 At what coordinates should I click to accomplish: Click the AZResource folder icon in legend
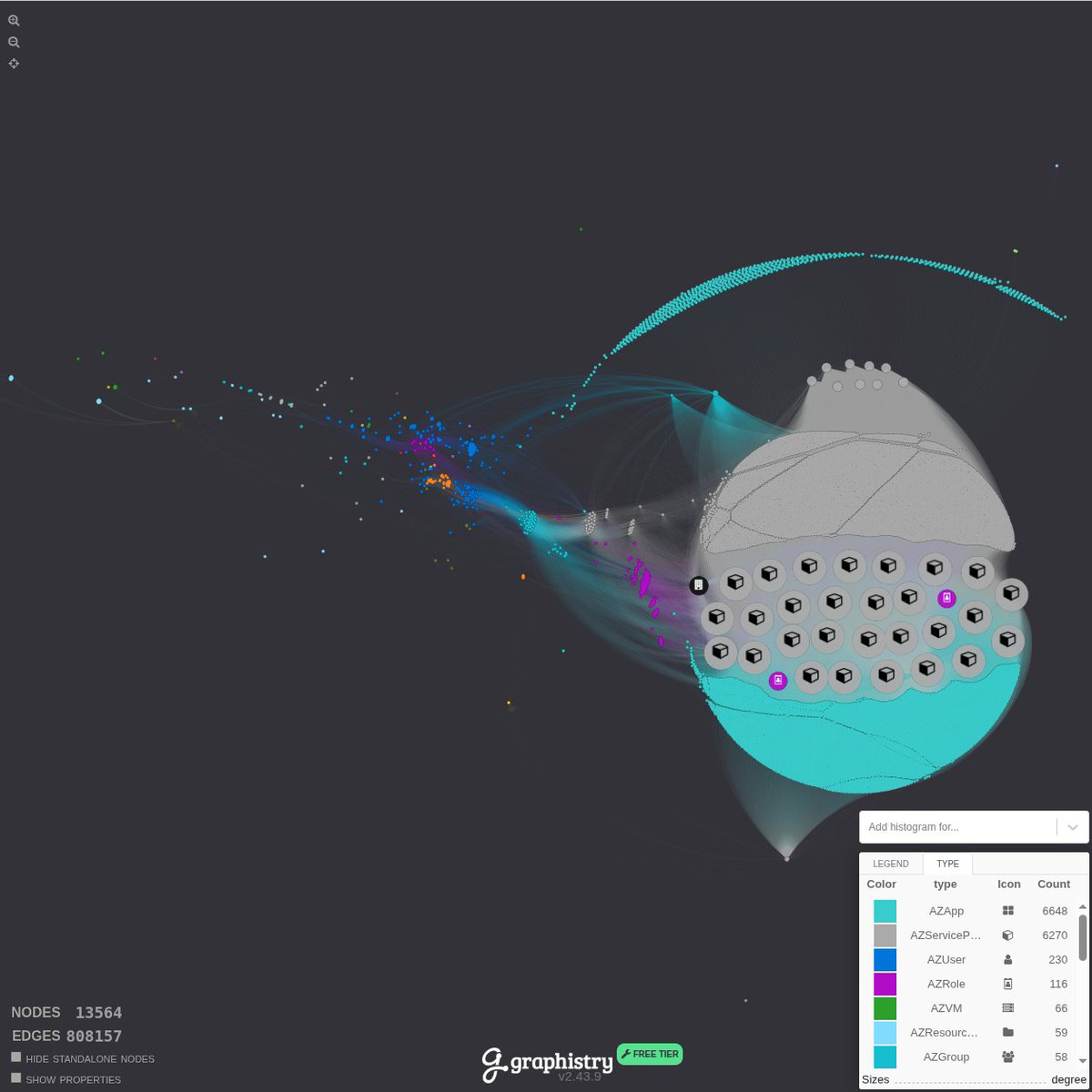1008,1032
